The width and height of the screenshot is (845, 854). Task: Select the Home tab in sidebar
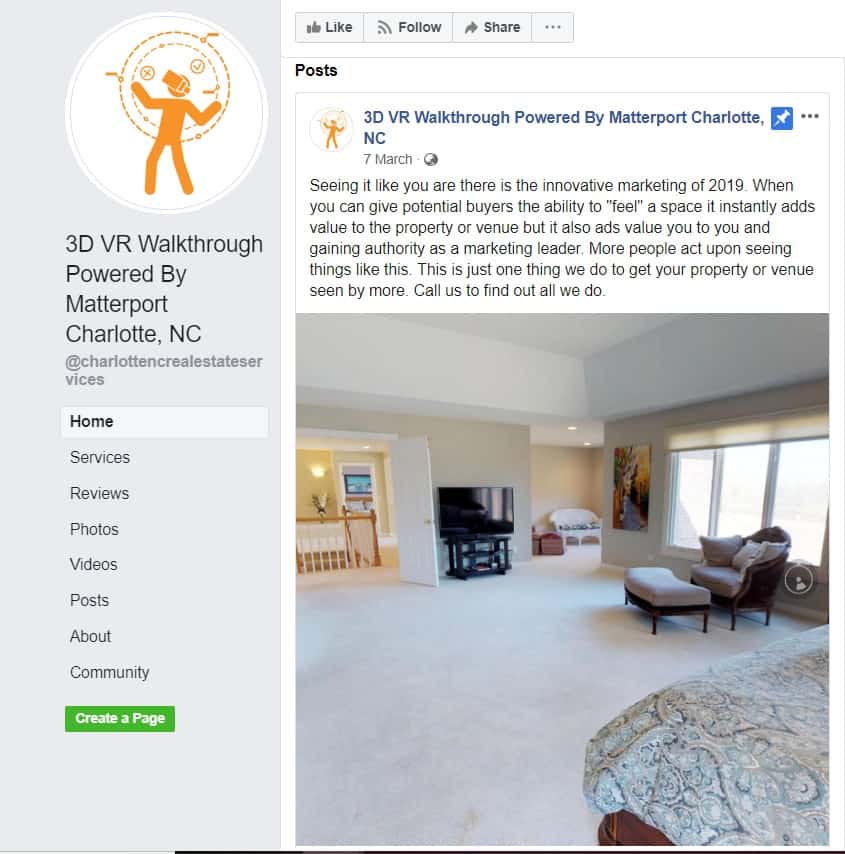click(x=165, y=422)
